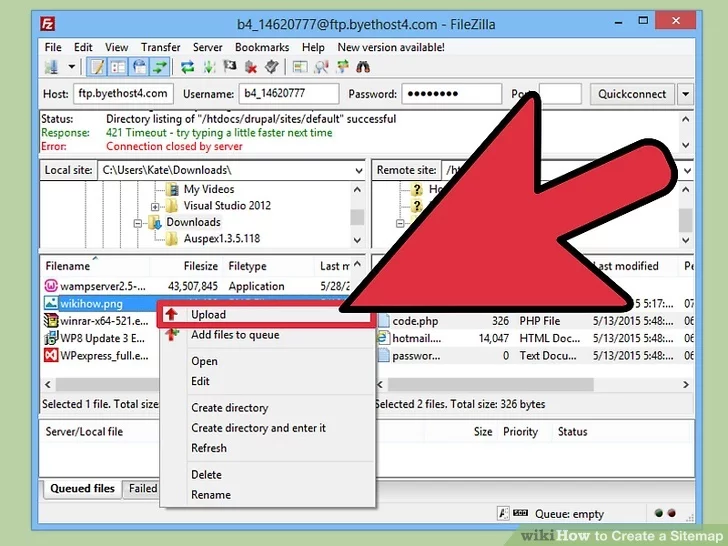Click the New version available! menu item
Screen dimensions: 728x546
pos(391,47)
